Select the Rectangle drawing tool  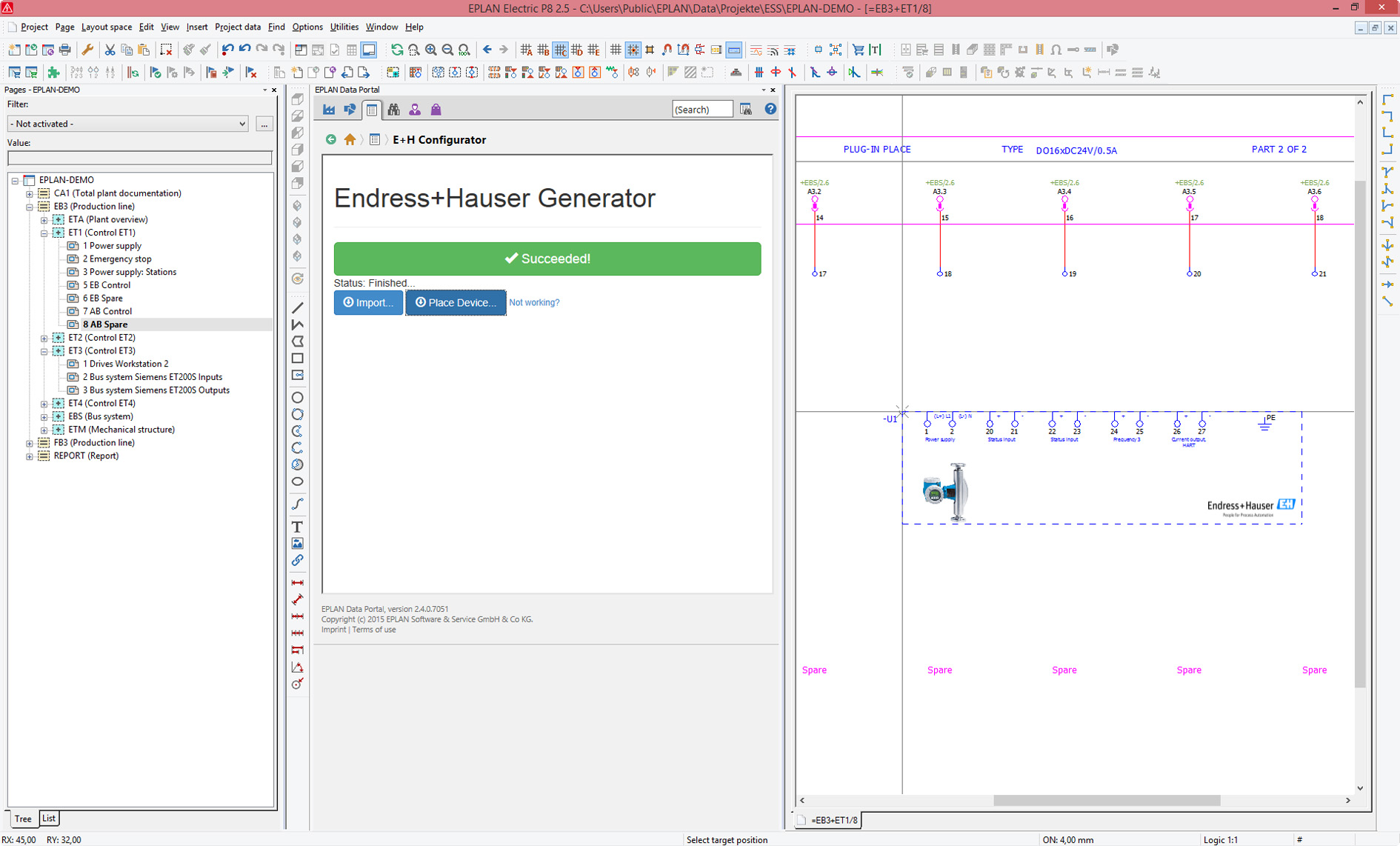click(297, 359)
